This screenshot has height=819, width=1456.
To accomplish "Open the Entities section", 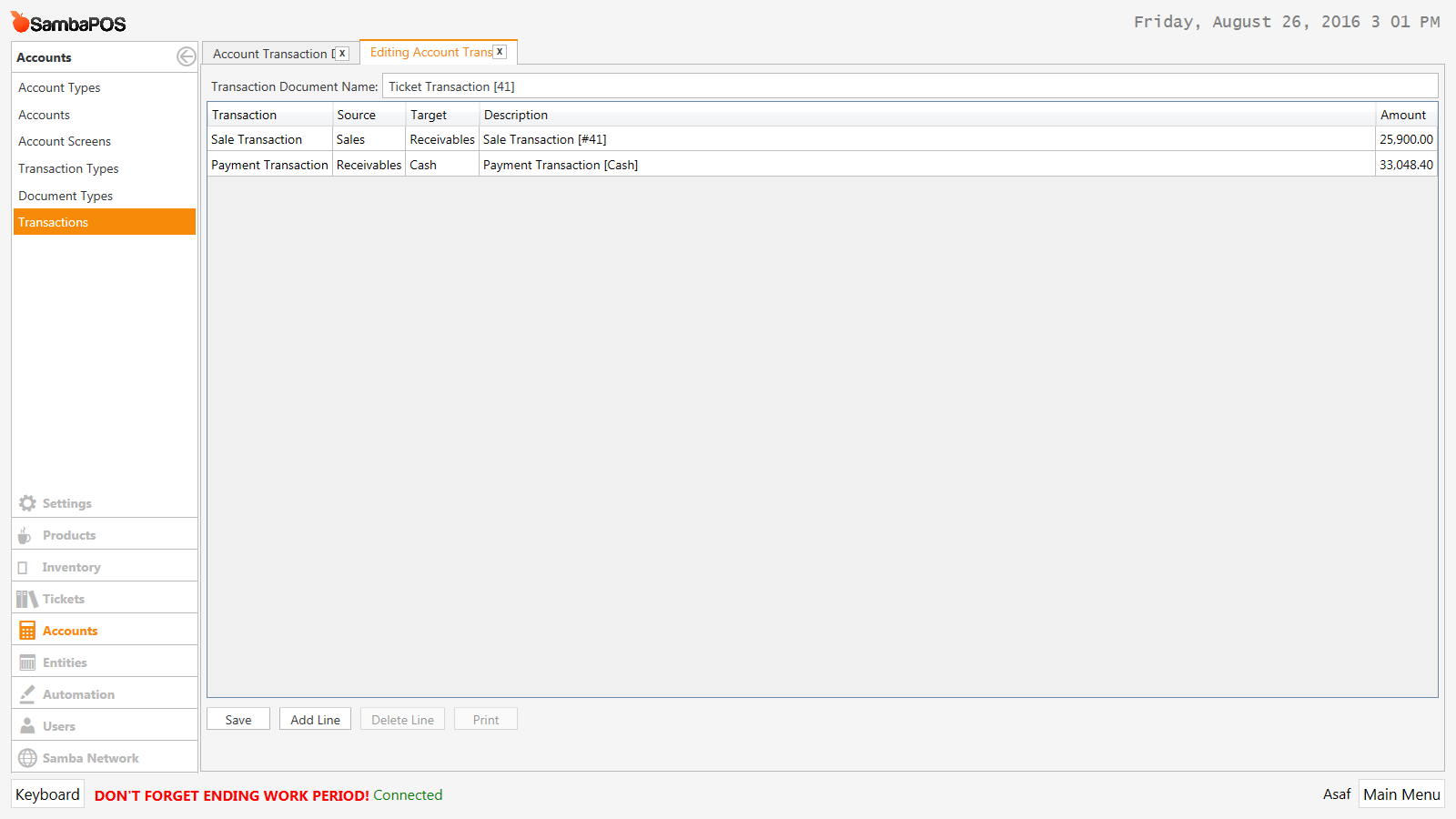I will tap(105, 662).
